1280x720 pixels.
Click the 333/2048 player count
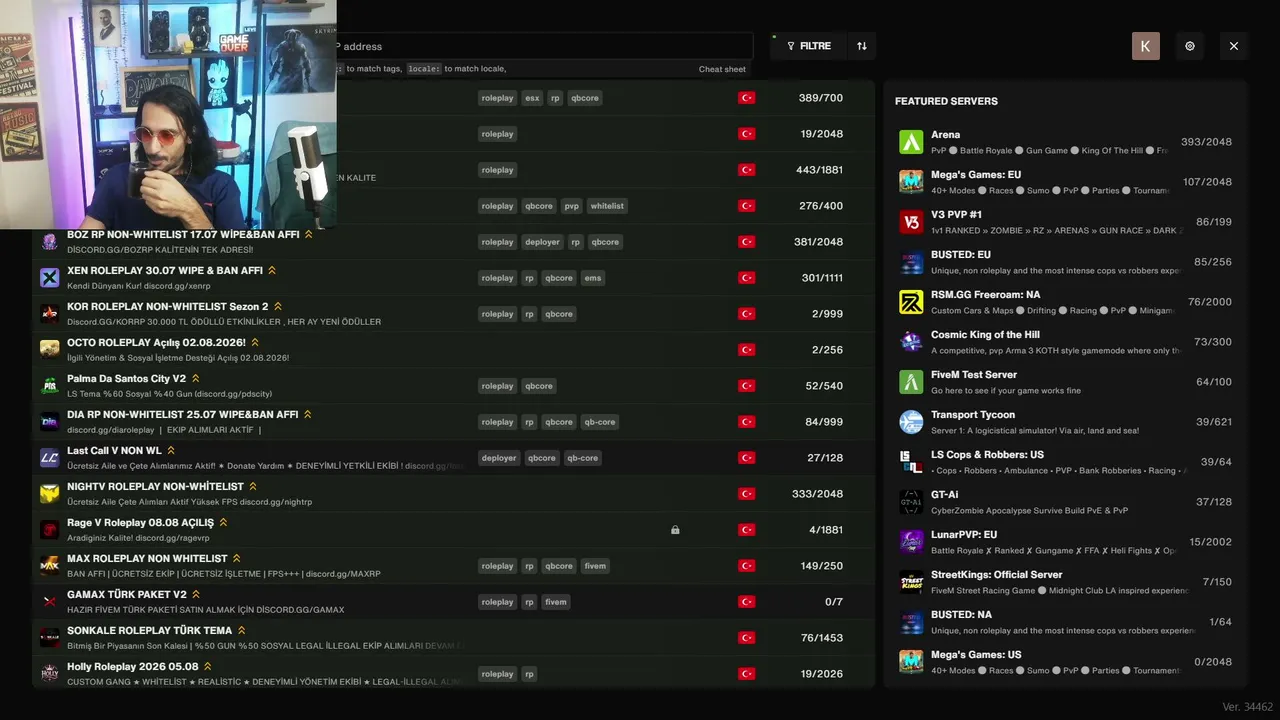[817, 494]
